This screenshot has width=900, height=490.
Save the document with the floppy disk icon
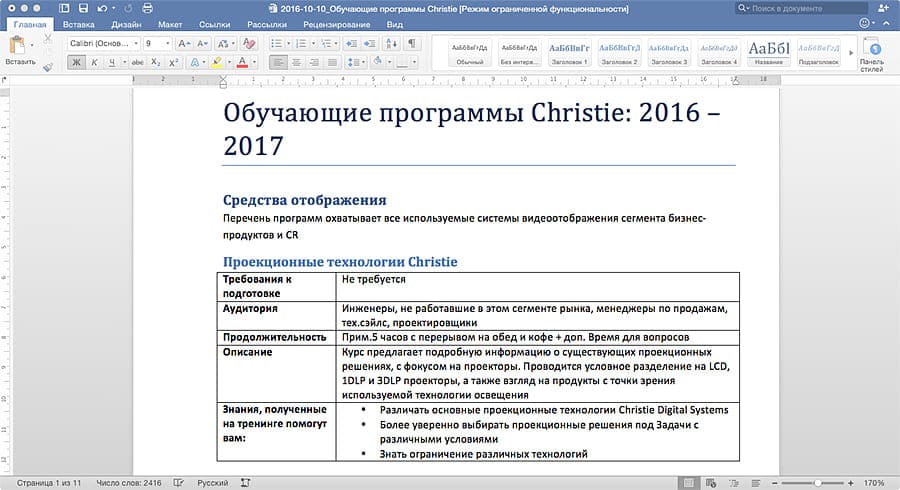[83, 8]
